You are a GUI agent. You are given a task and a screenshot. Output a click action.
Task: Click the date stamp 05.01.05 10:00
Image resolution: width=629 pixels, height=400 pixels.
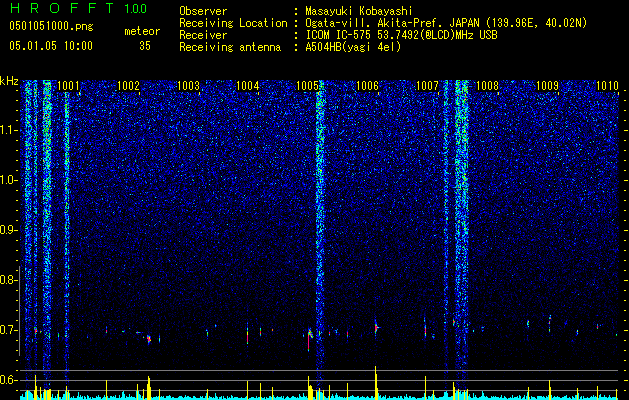coord(51,46)
